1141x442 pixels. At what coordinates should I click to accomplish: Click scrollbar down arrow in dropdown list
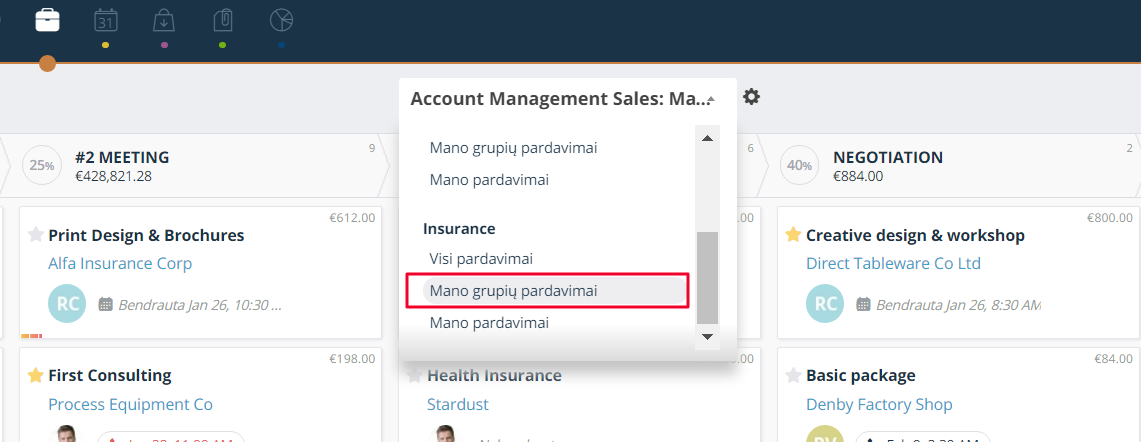[x=707, y=336]
